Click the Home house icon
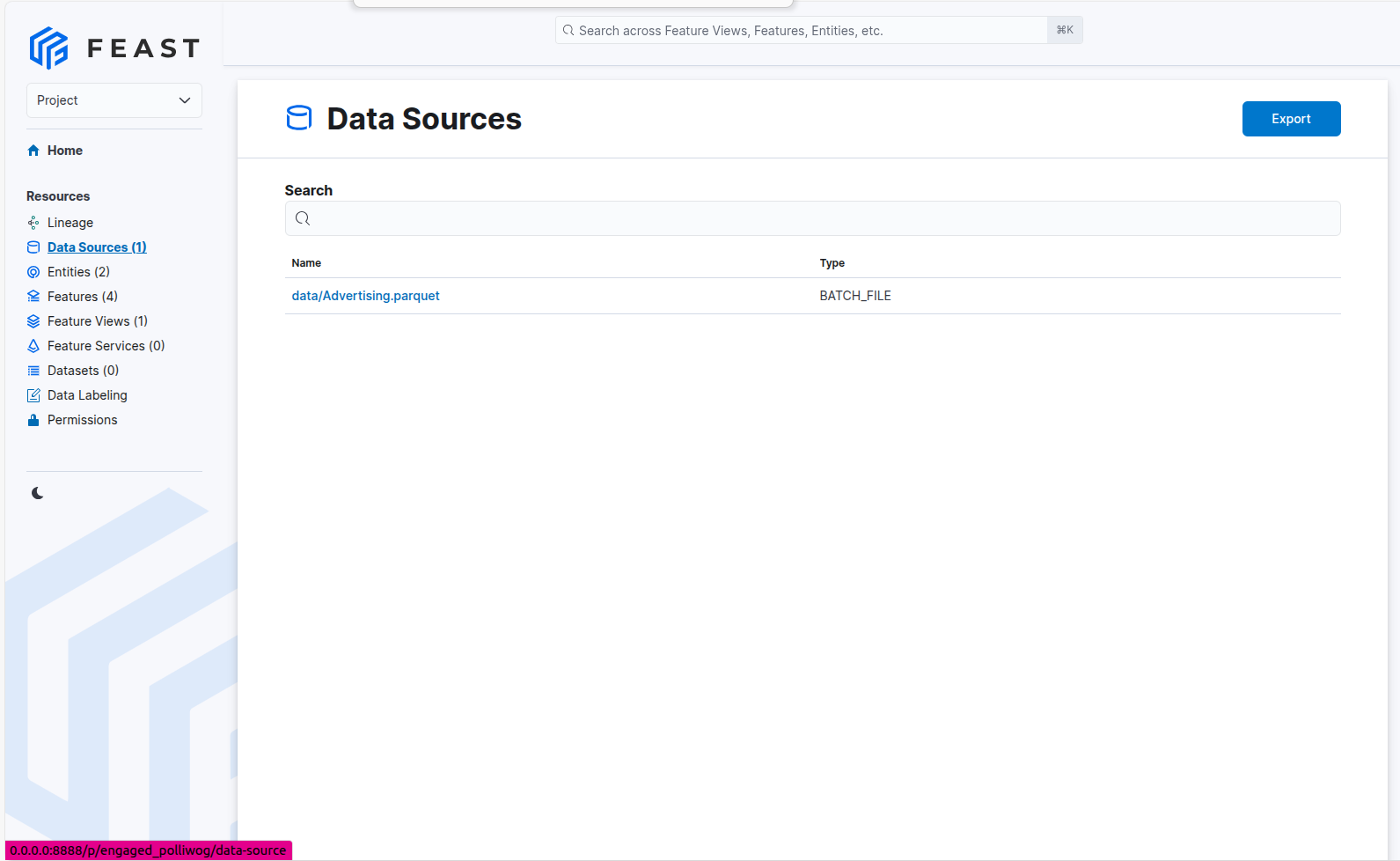Image resolution: width=1400 pixels, height=861 pixels. (x=33, y=151)
